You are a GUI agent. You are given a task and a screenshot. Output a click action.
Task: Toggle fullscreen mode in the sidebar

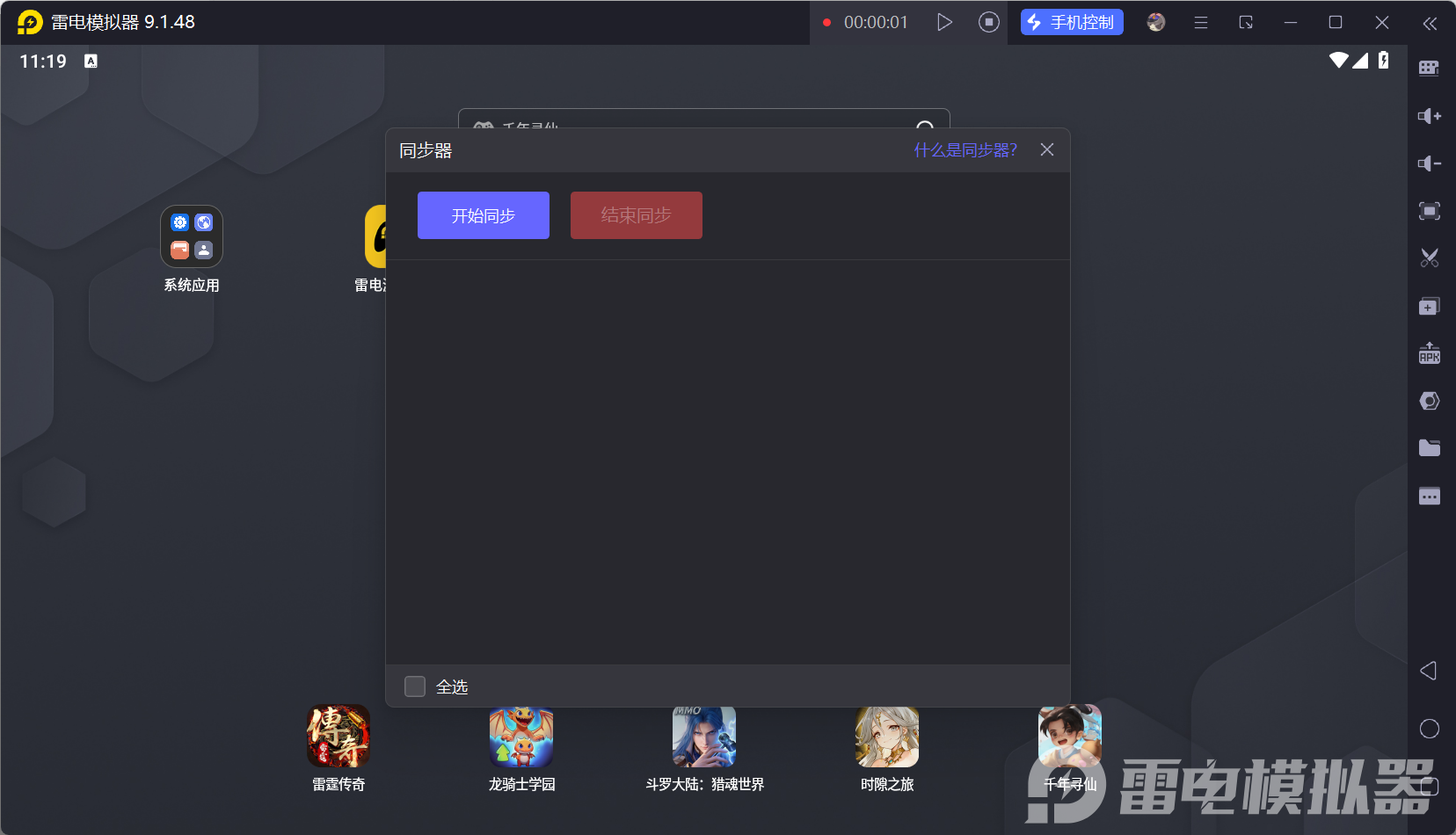1429,211
